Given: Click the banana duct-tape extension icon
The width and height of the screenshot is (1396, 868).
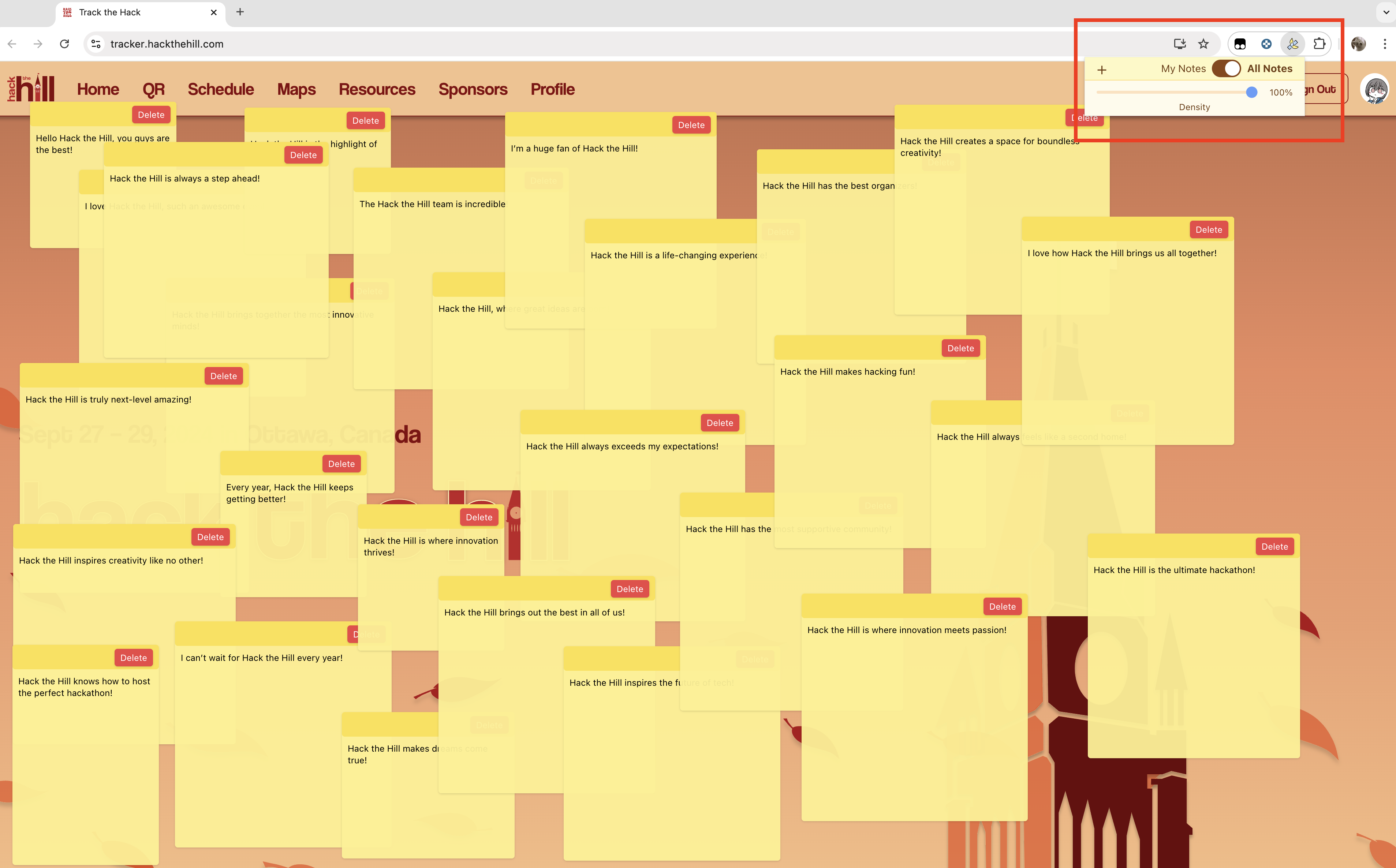Looking at the screenshot, I should click(x=1293, y=44).
